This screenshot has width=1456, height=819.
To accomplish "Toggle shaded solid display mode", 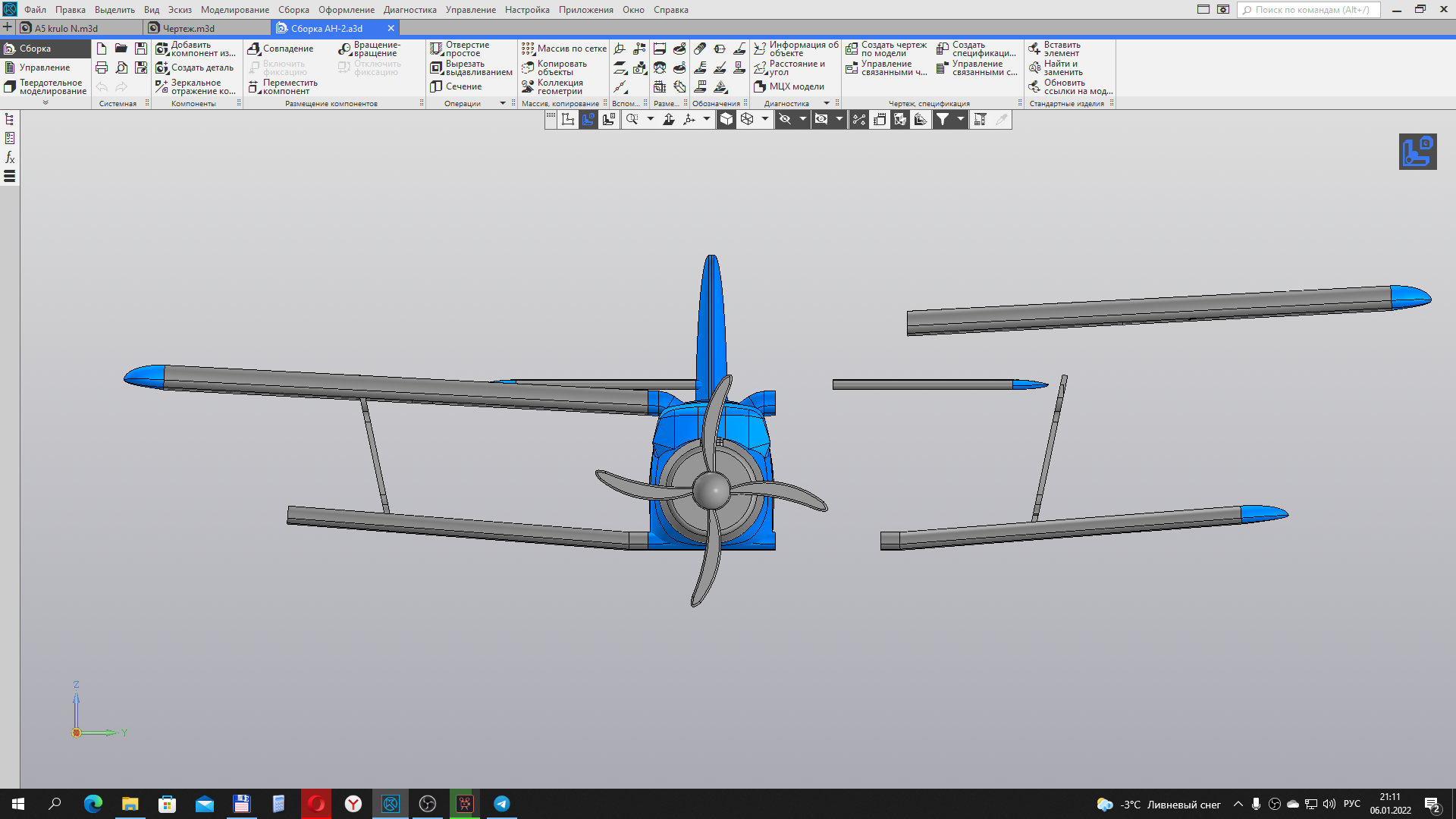I will (x=726, y=119).
